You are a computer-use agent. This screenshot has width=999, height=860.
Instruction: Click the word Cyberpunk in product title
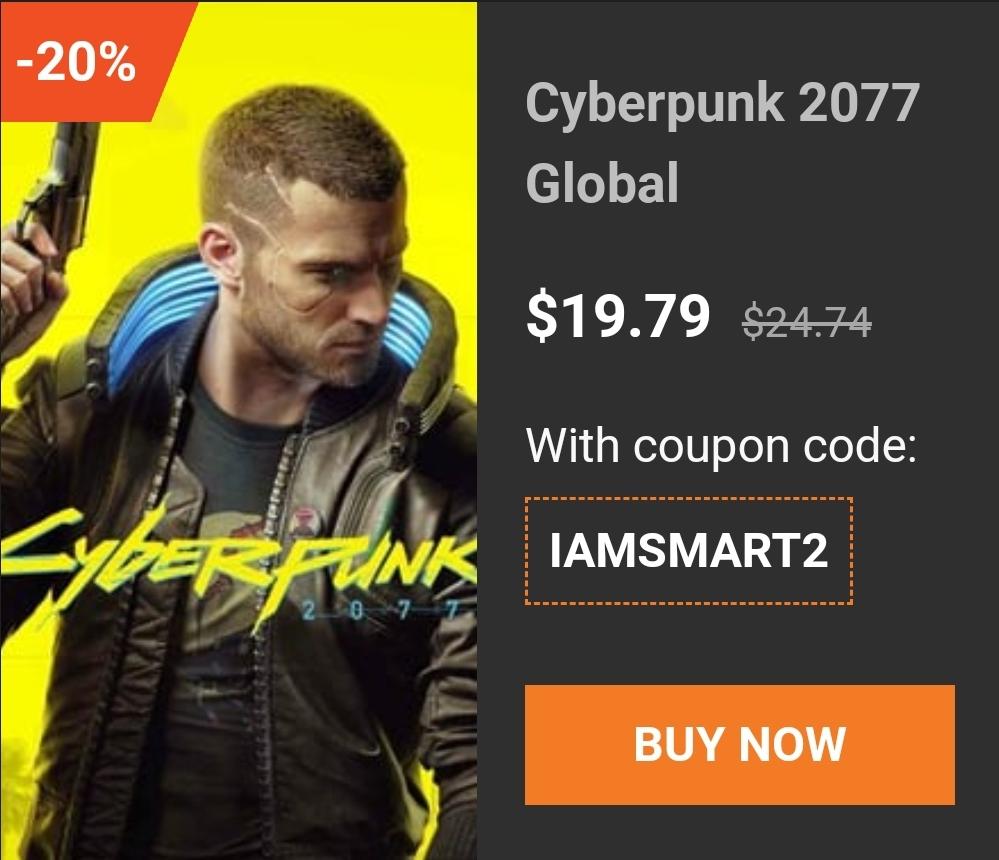655,103
